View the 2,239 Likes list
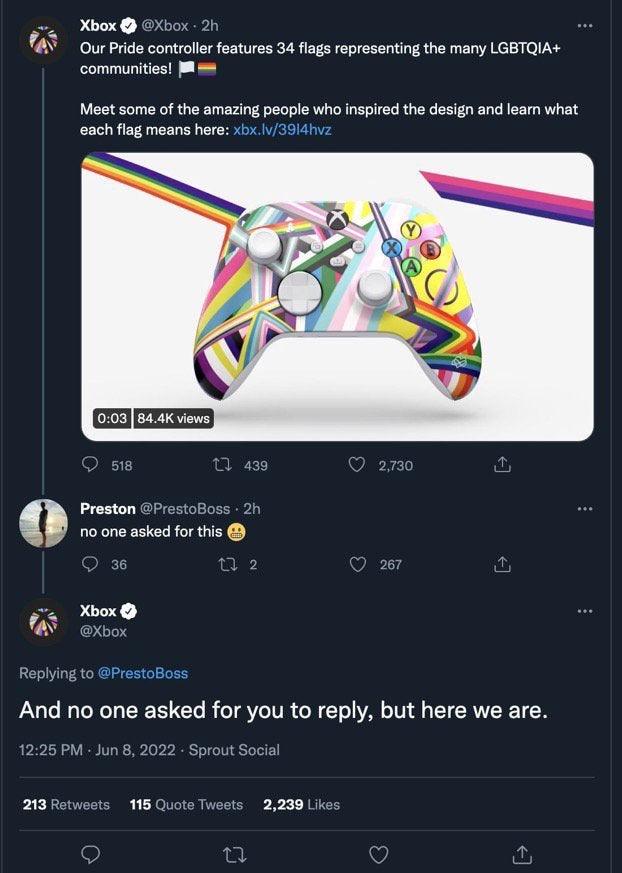The image size is (622, 873). click(301, 805)
